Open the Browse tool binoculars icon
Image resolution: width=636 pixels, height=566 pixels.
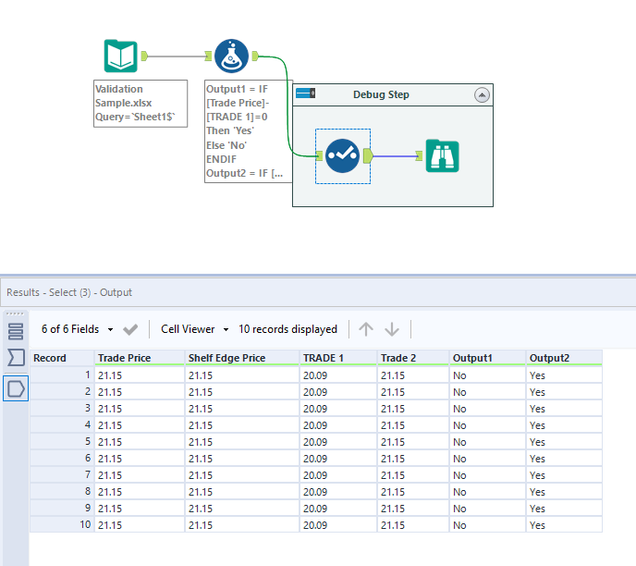pos(442,155)
